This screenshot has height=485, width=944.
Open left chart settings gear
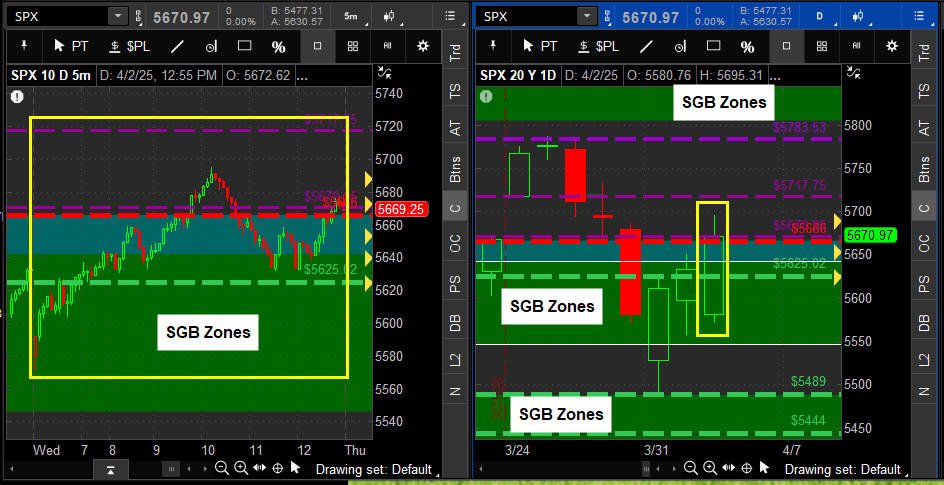click(x=423, y=46)
